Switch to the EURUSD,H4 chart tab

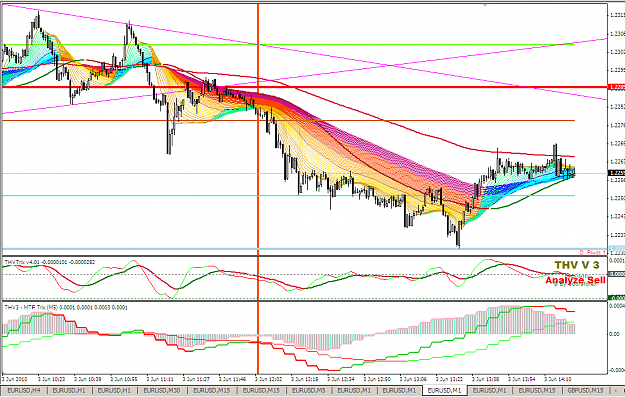pyautogui.click(x=24, y=391)
